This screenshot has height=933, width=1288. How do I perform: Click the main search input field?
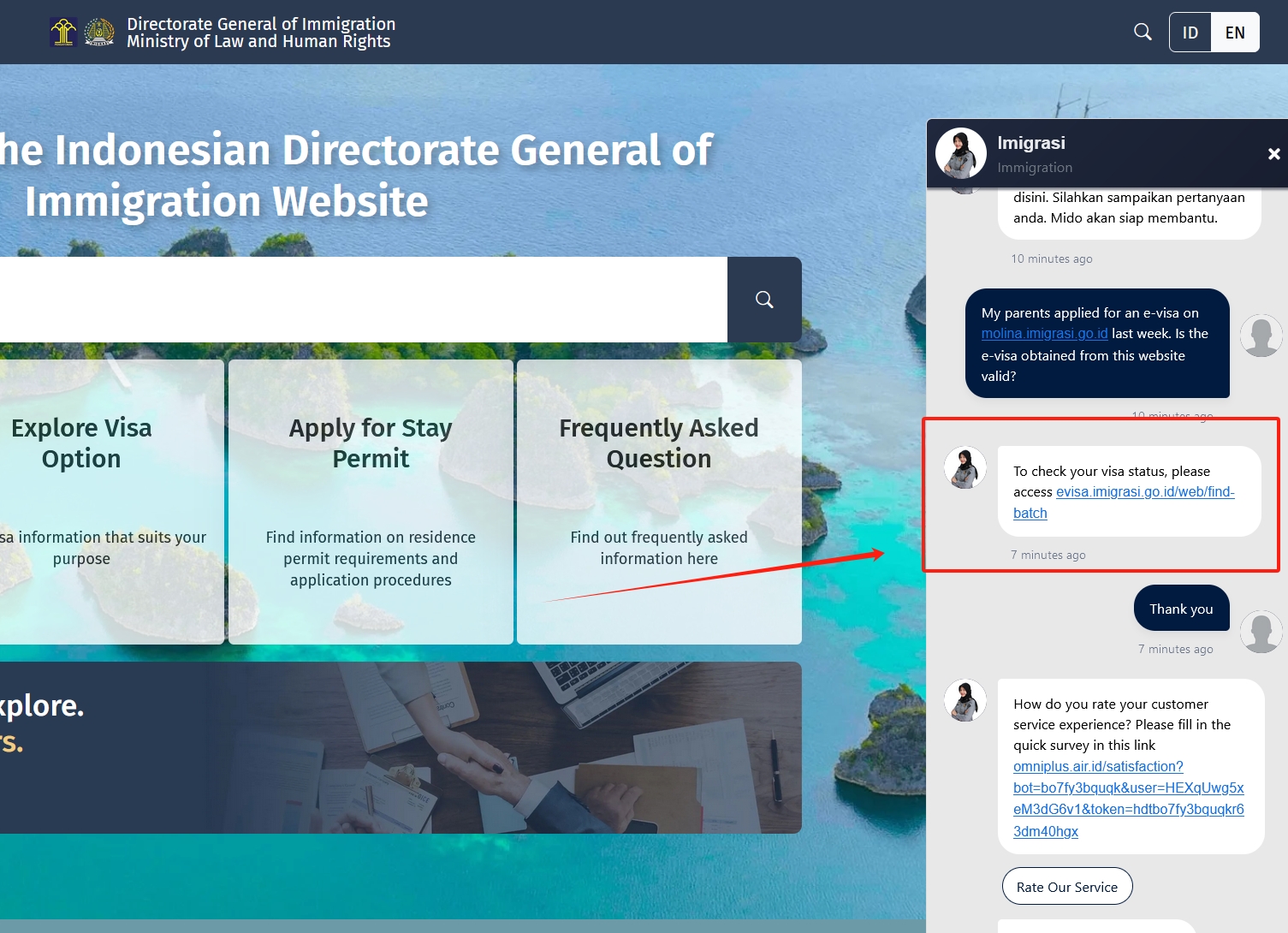[364, 300]
